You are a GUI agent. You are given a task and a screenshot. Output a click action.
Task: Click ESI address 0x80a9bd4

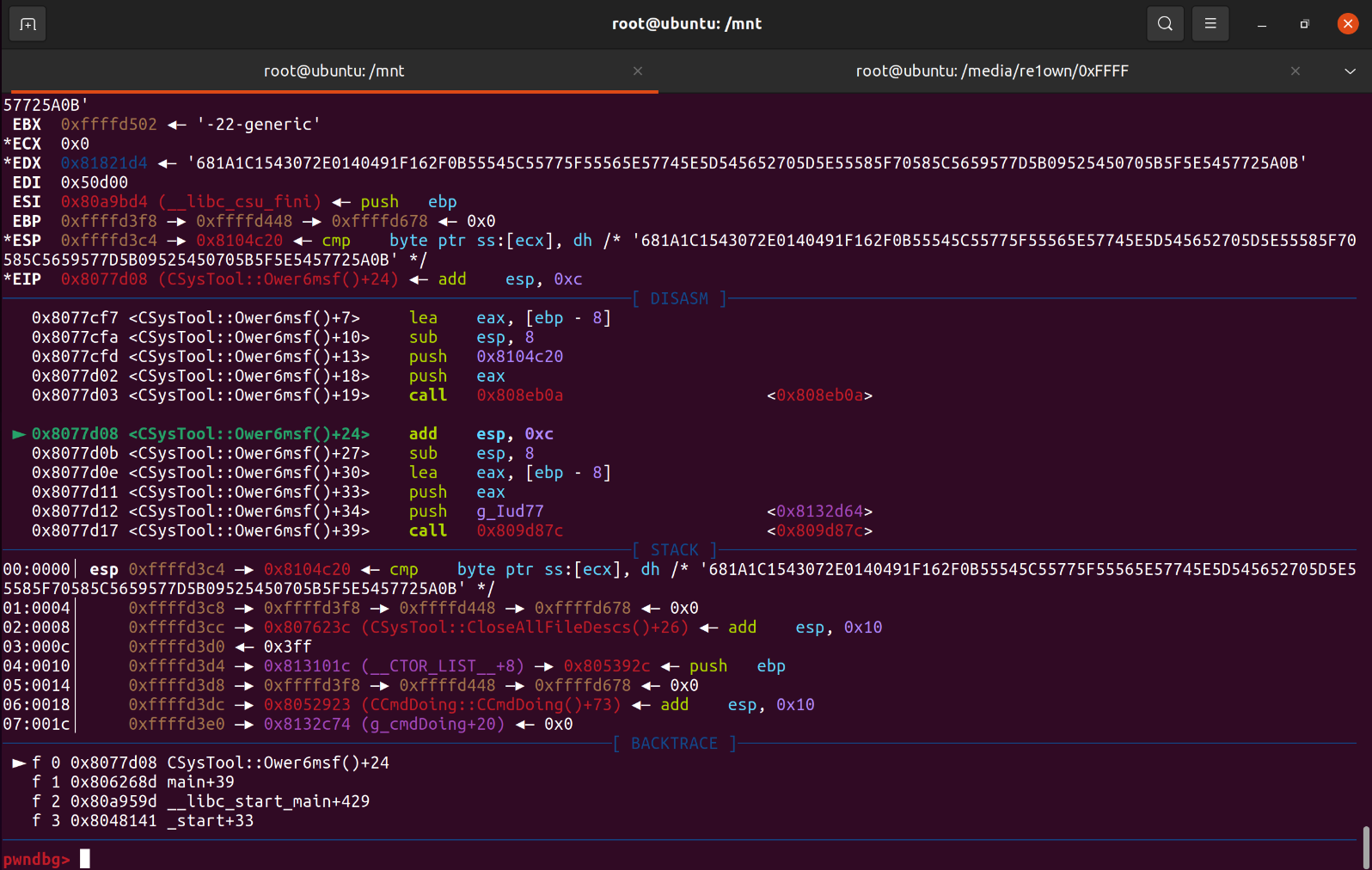[x=104, y=201]
